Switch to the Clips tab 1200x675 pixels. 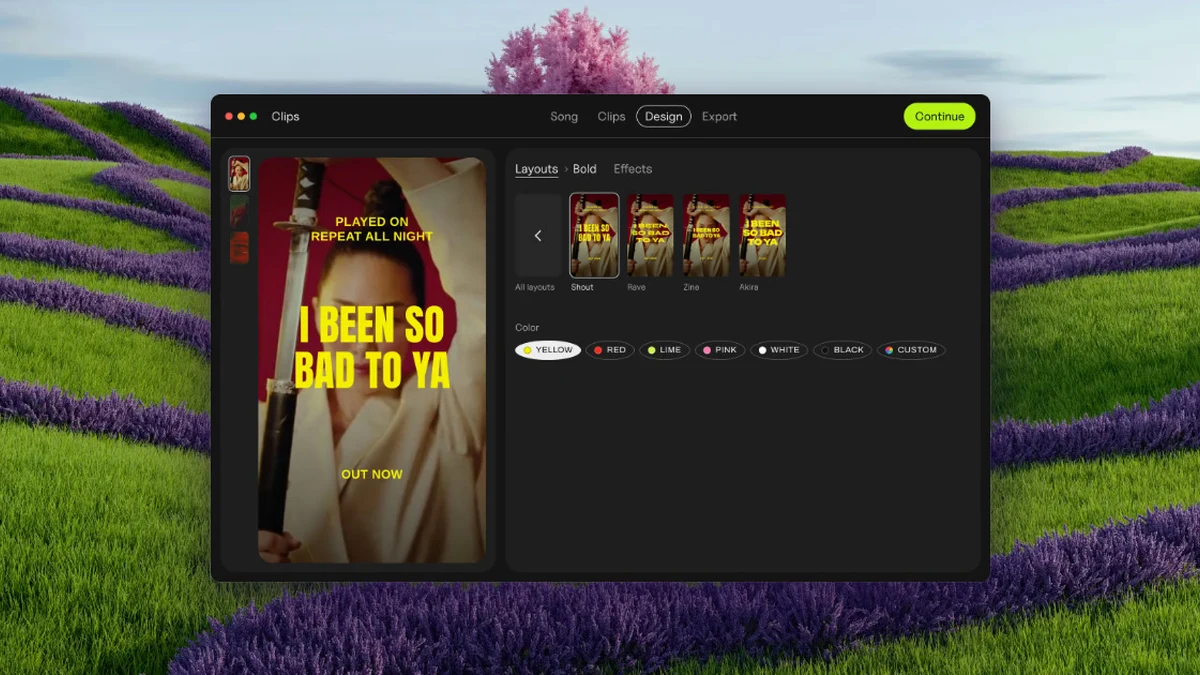(611, 117)
